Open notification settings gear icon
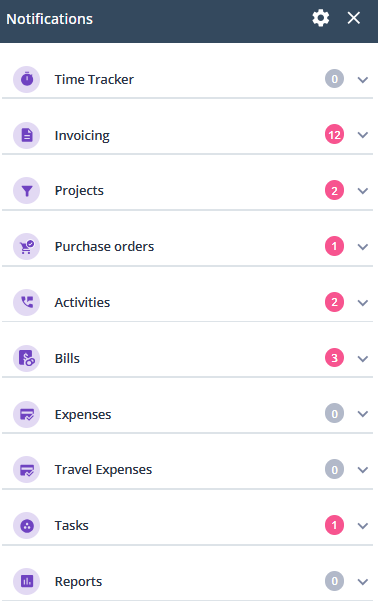378x604 pixels. (x=321, y=18)
